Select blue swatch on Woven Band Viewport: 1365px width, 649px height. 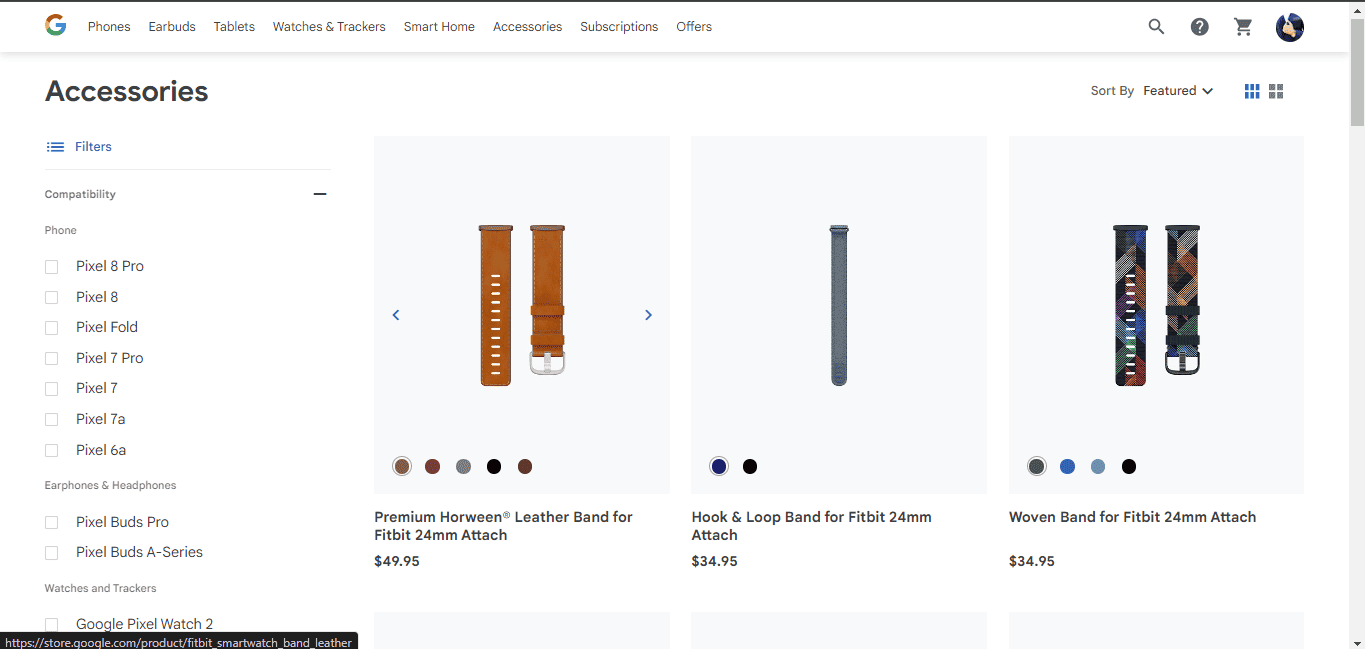point(1067,466)
